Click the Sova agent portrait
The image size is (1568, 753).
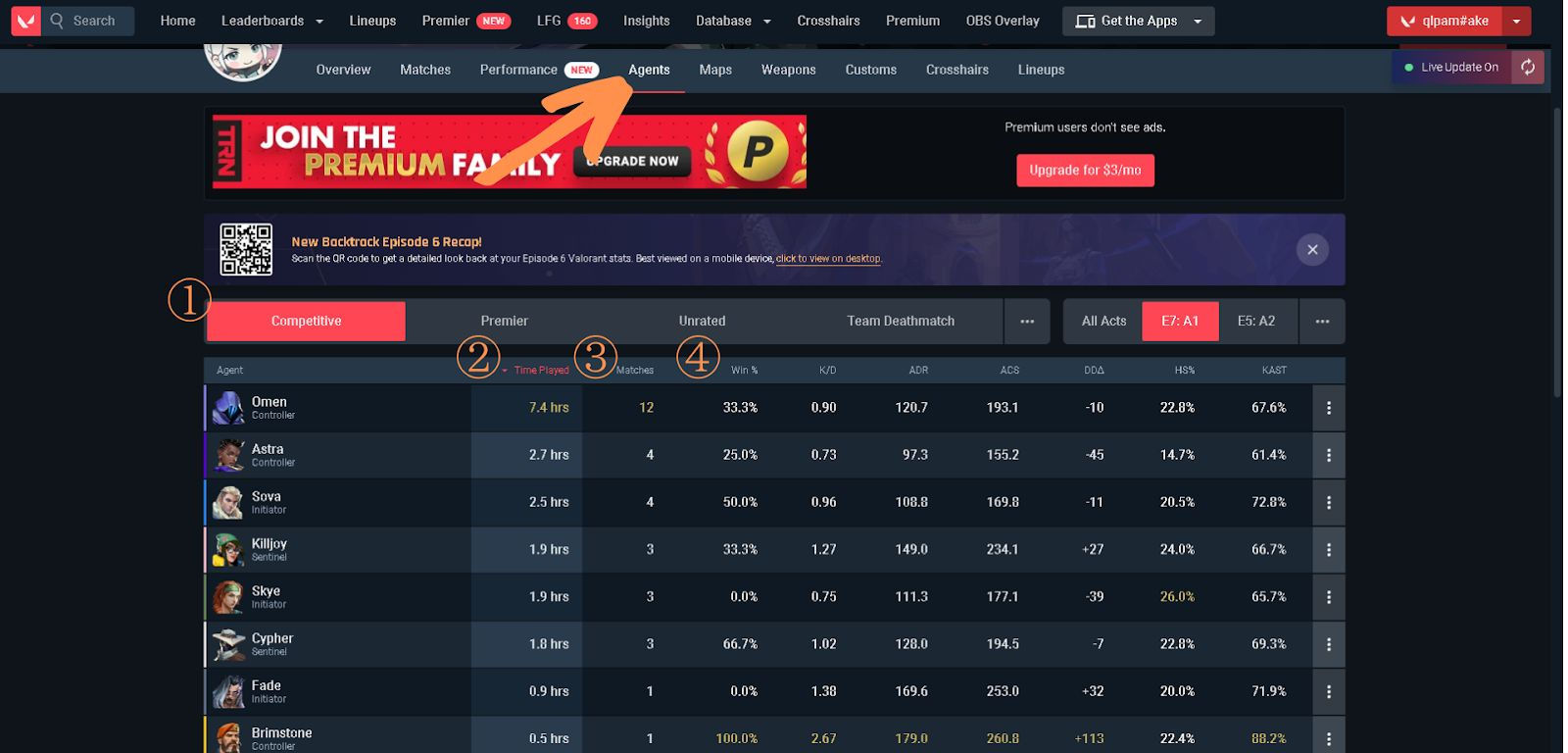[x=228, y=502]
